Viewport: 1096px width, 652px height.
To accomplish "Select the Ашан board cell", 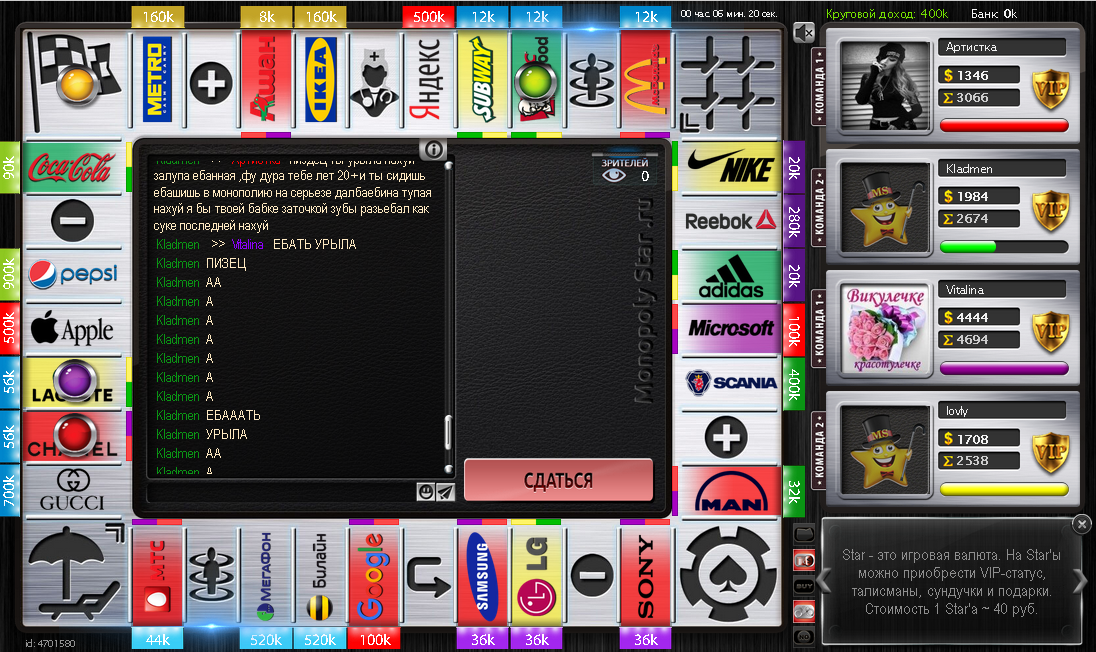I will click(x=266, y=79).
